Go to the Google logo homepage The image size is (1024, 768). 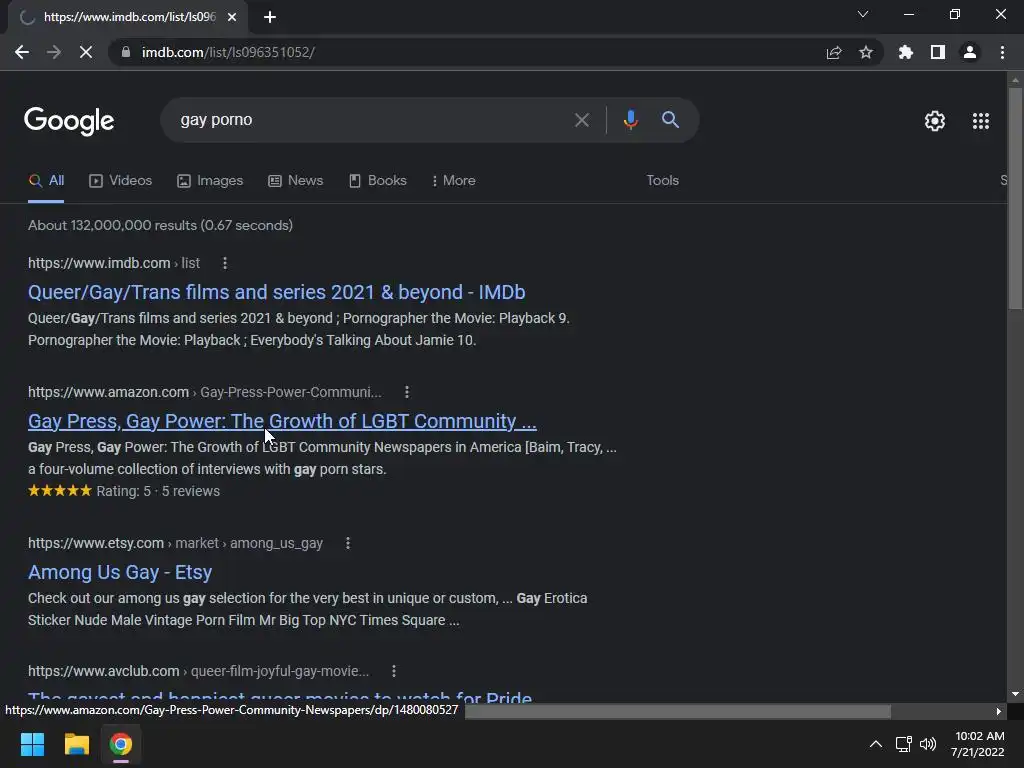pos(69,121)
